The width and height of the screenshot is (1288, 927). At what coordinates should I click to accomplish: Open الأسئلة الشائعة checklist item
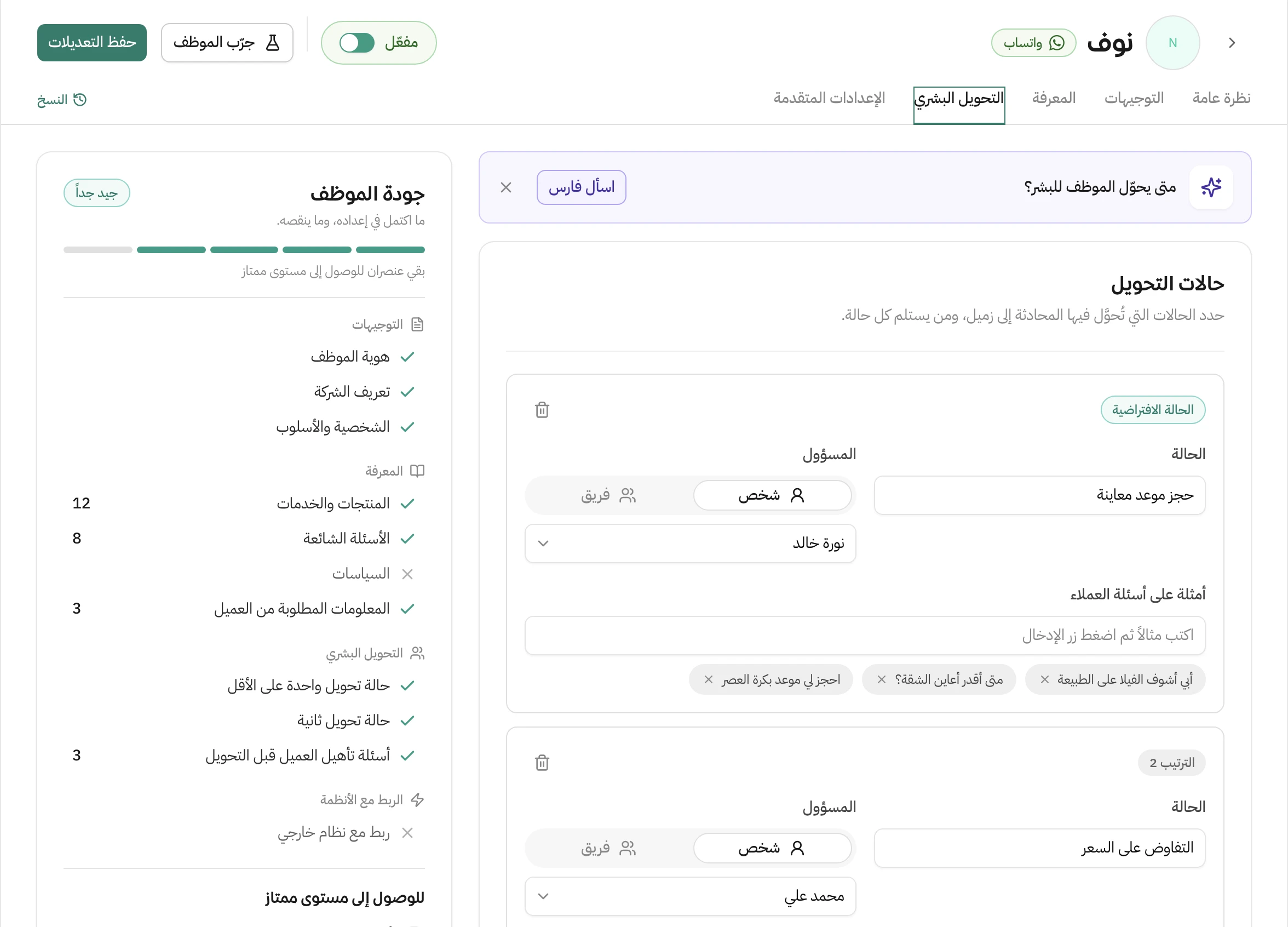244,539
